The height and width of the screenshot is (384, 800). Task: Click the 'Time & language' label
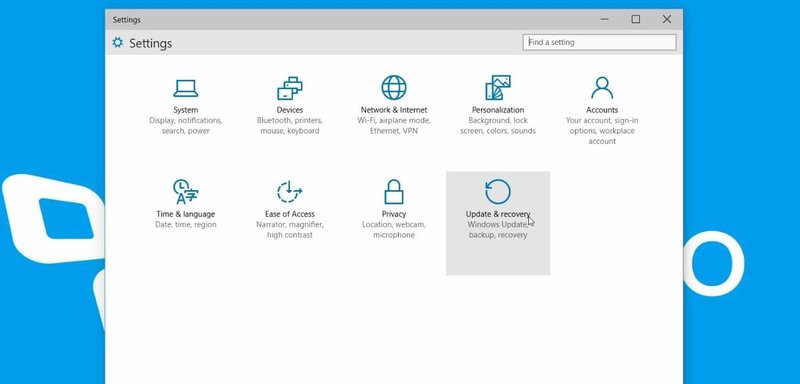186,214
